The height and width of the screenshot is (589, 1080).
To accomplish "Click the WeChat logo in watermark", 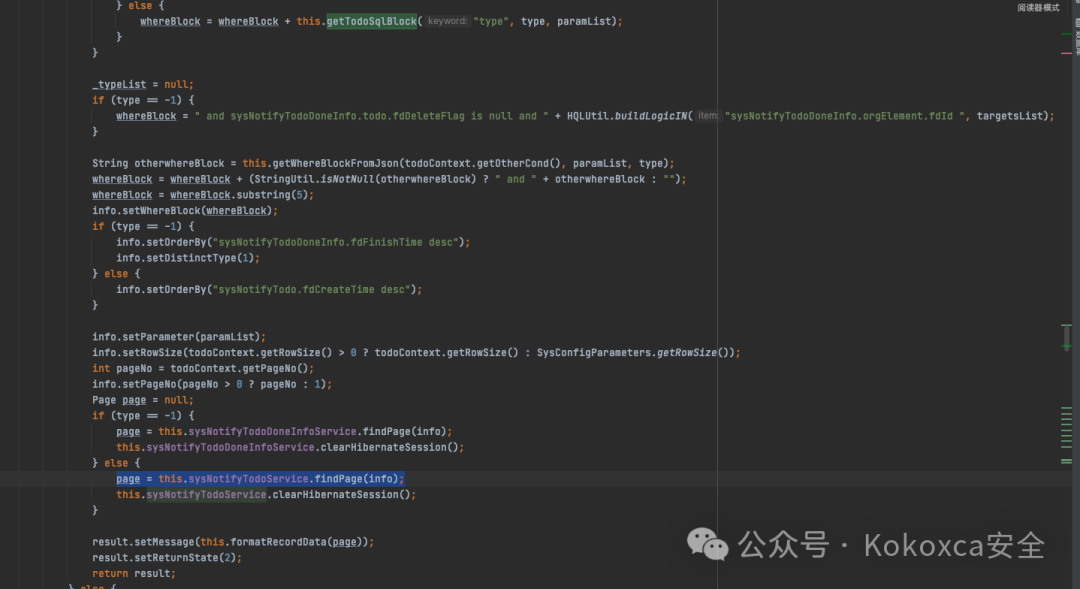I will pyautogui.click(x=707, y=545).
